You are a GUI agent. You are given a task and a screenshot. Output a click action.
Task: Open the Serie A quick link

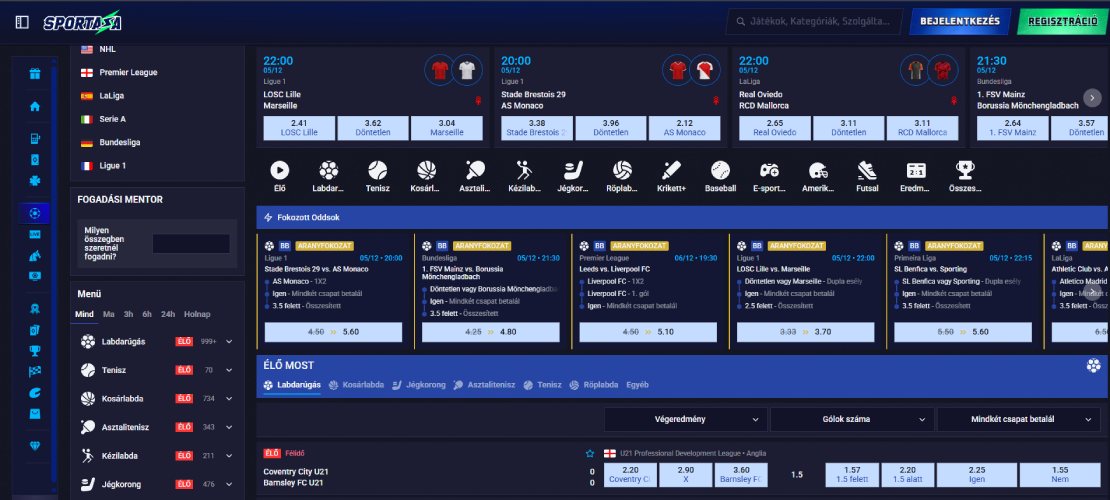pos(113,119)
